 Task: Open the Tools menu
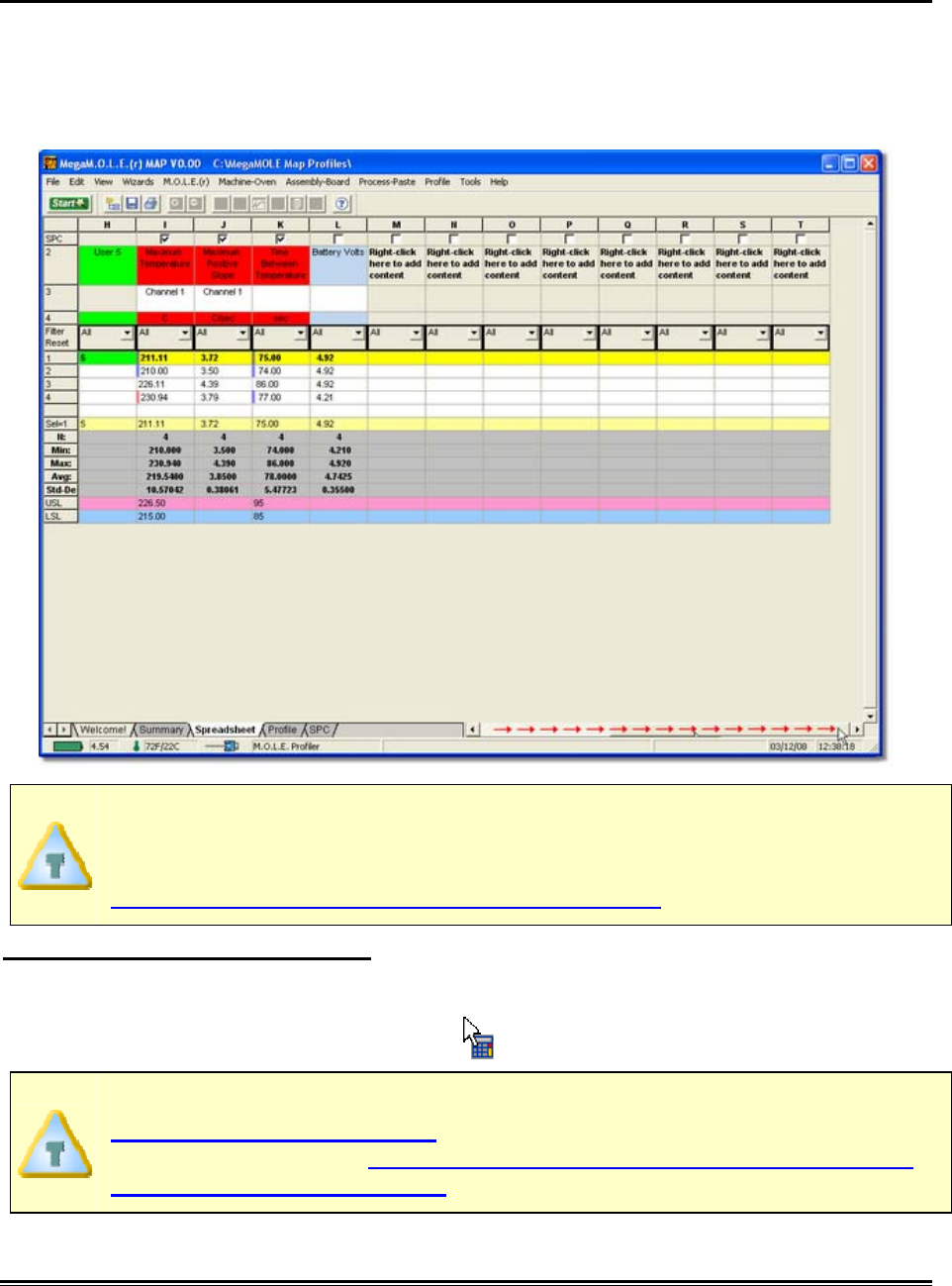click(x=470, y=182)
